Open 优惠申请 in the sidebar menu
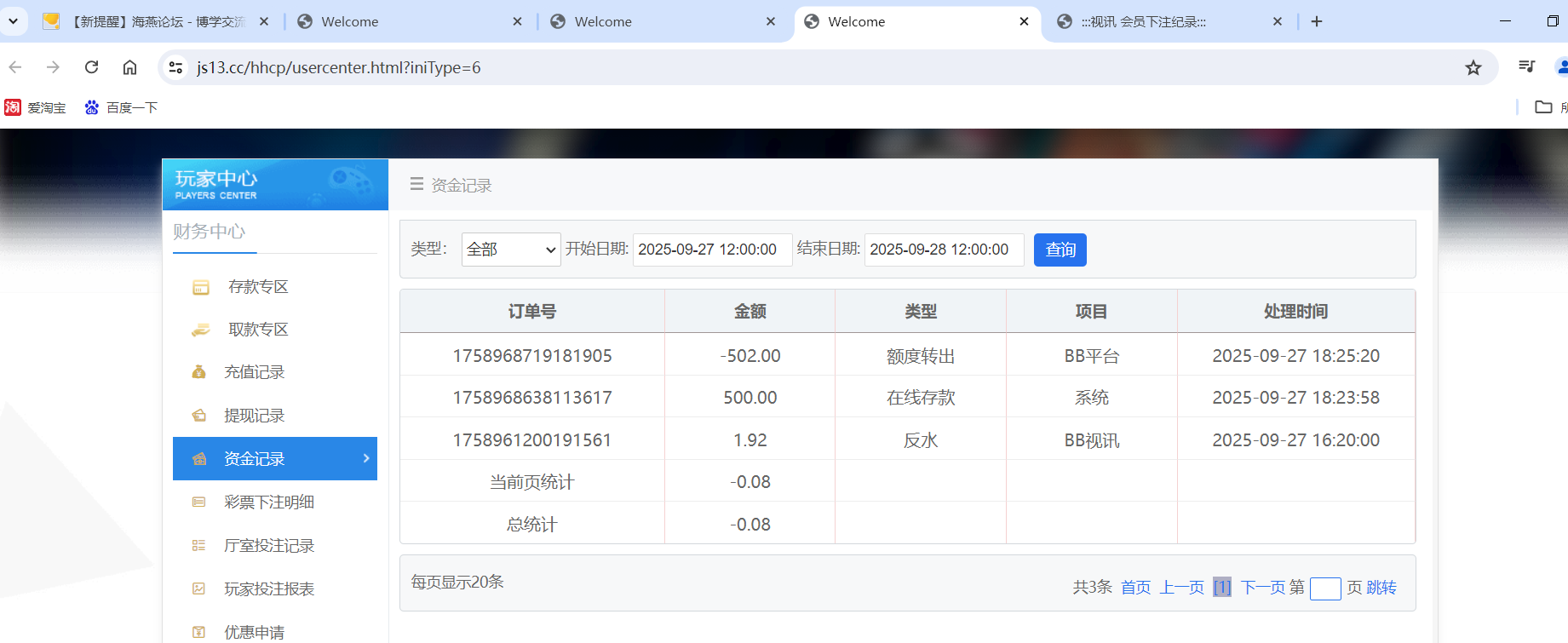 (x=254, y=632)
